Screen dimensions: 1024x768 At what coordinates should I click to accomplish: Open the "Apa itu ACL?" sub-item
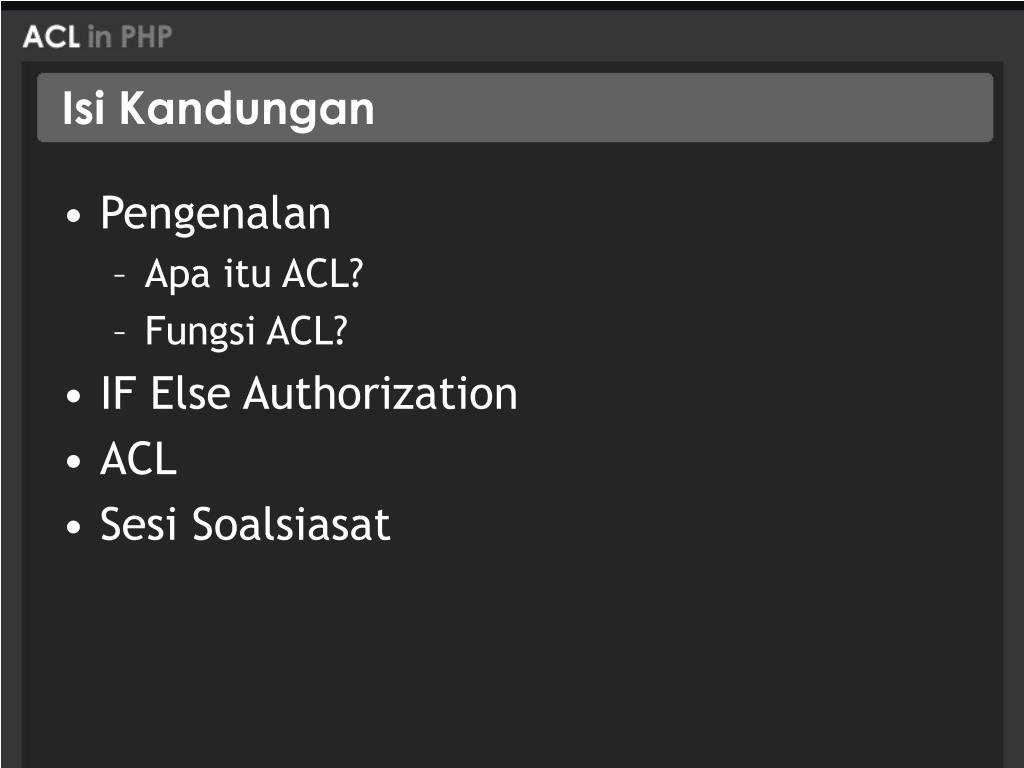click(x=253, y=274)
